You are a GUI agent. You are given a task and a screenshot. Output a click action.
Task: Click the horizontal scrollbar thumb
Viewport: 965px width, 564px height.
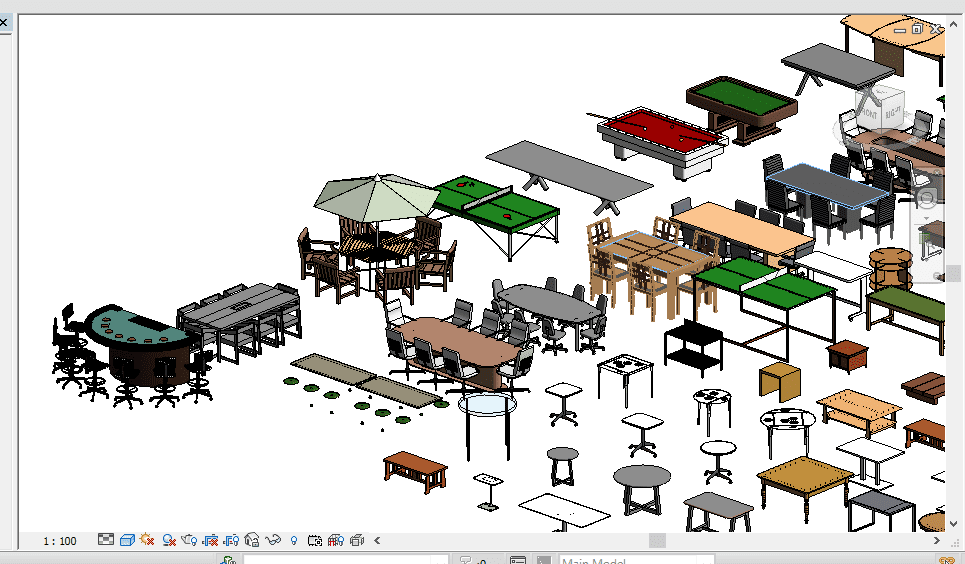click(657, 540)
